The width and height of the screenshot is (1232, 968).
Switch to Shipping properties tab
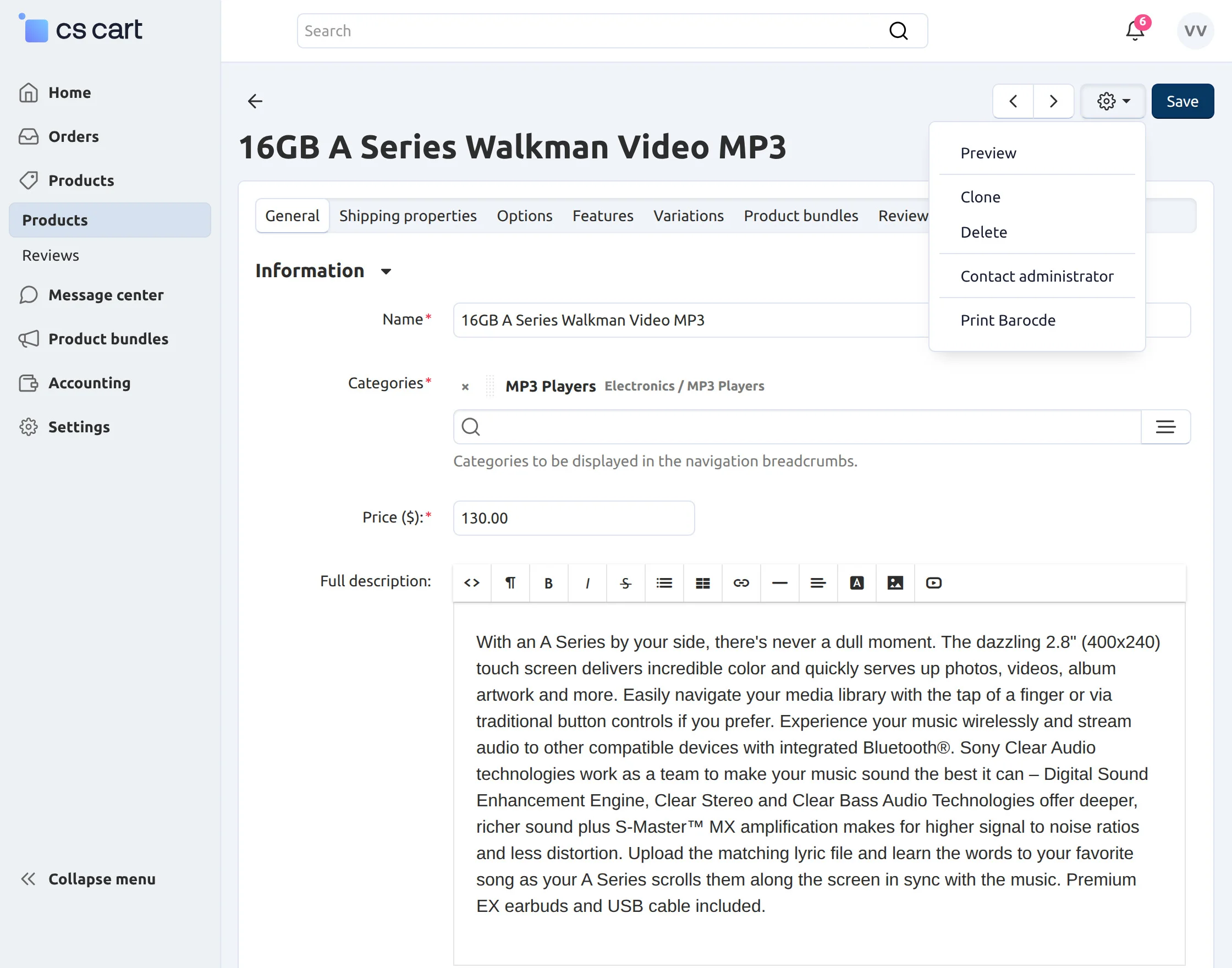click(408, 216)
